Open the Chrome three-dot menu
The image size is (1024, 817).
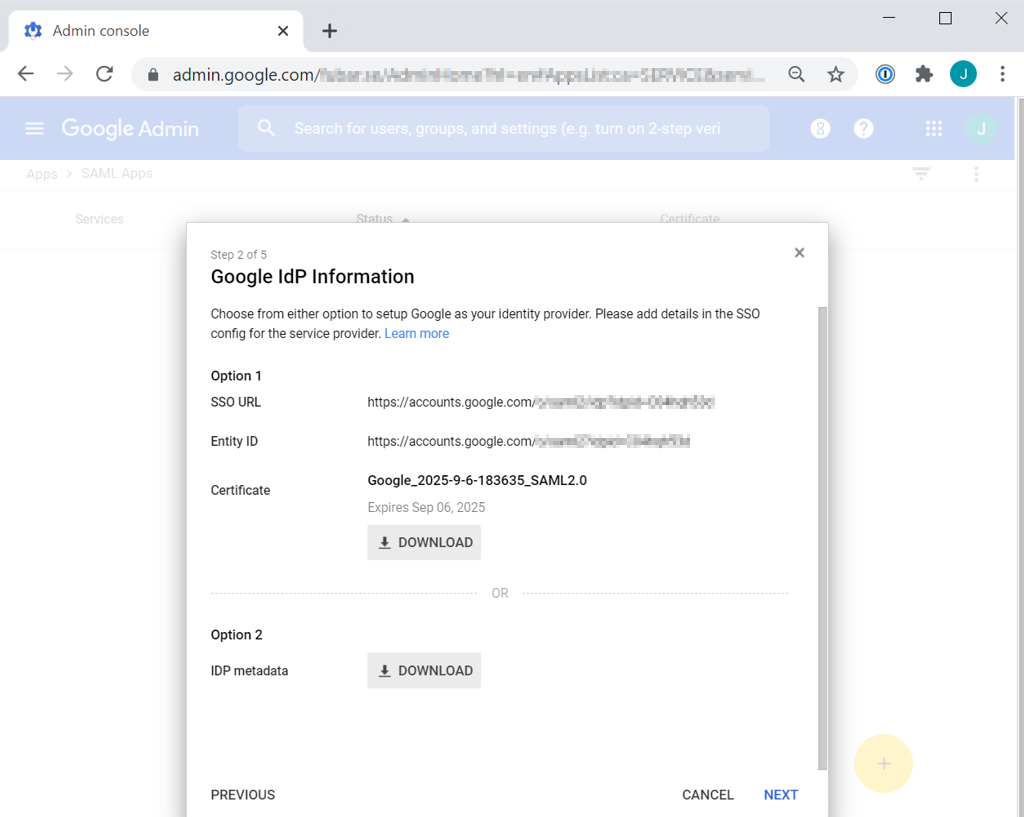pos(1002,74)
